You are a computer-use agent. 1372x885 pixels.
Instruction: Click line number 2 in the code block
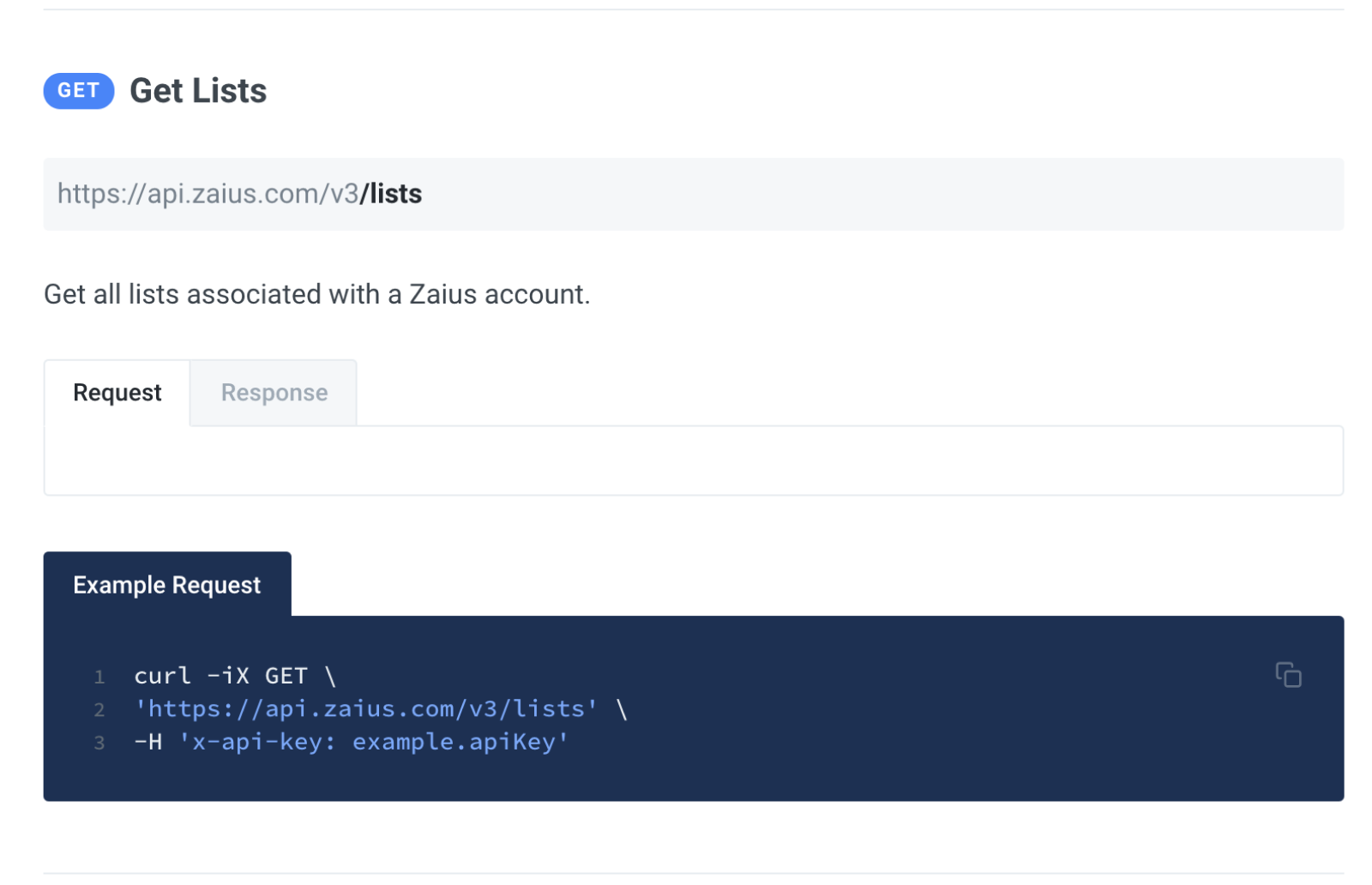coord(99,709)
